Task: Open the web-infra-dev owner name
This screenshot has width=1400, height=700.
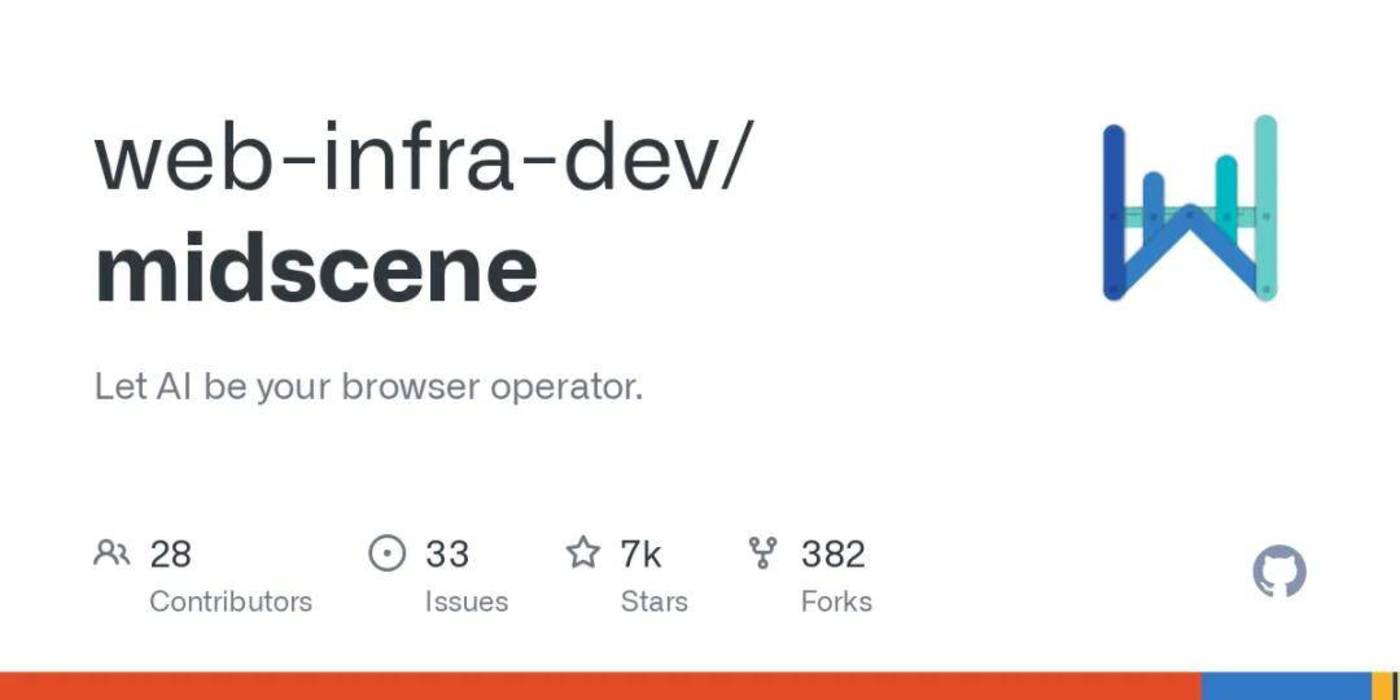Action: click(x=418, y=158)
